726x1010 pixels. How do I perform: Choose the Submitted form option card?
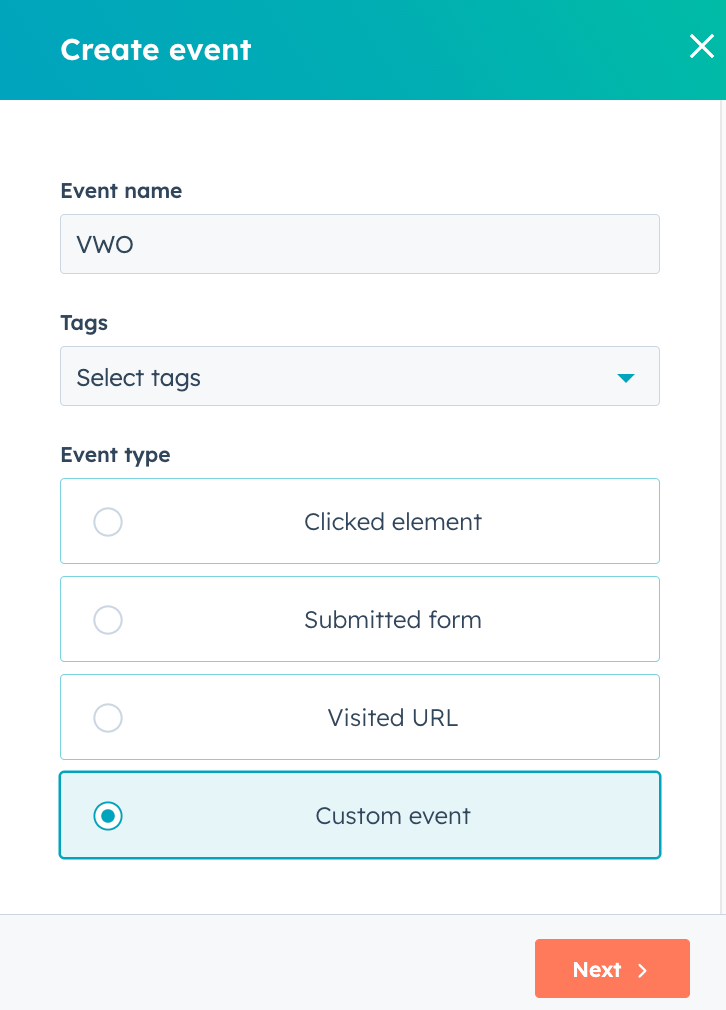point(359,619)
